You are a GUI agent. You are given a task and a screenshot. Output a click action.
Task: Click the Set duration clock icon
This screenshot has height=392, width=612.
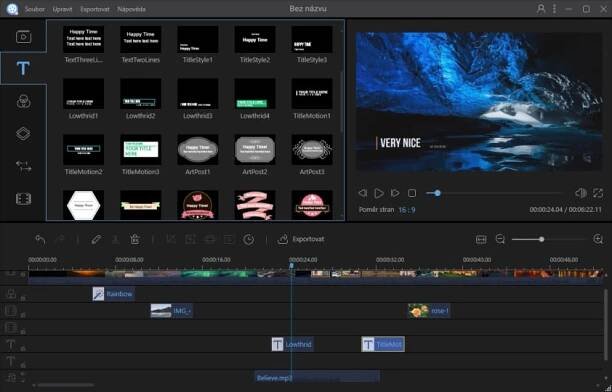point(248,239)
